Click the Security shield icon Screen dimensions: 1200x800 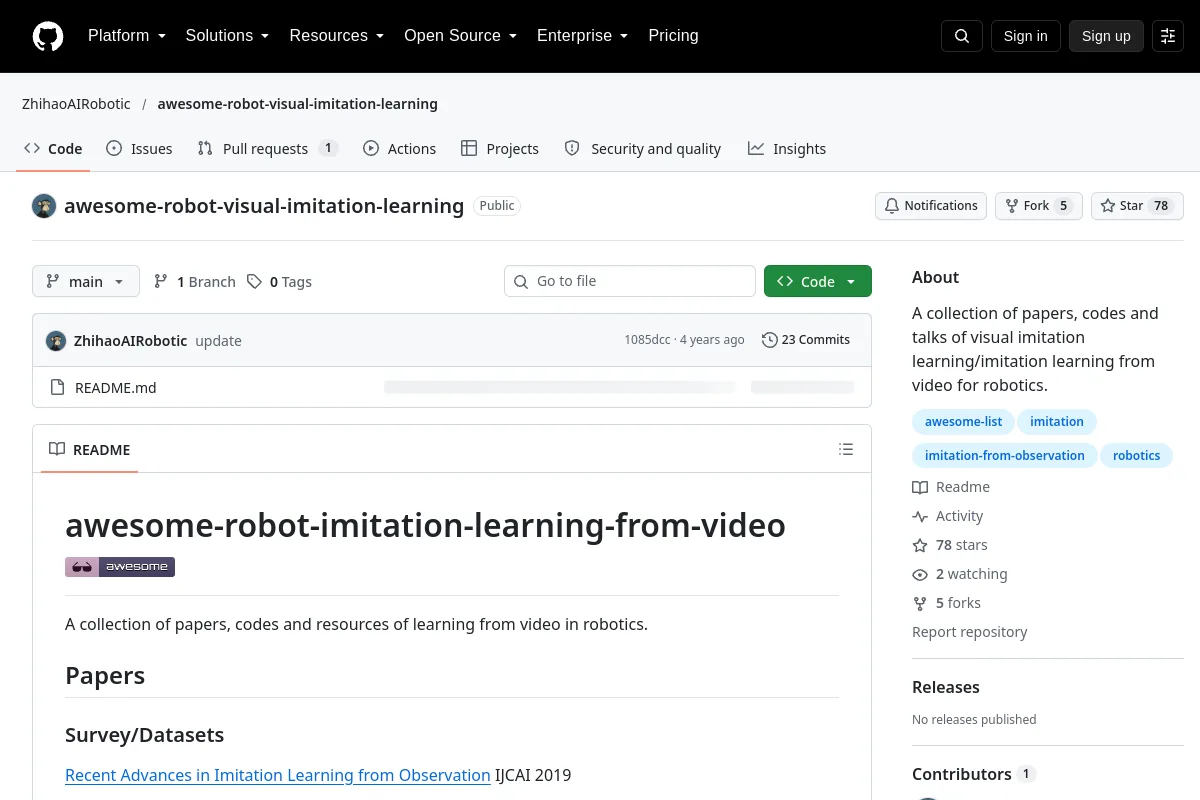click(x=572, y=148)
